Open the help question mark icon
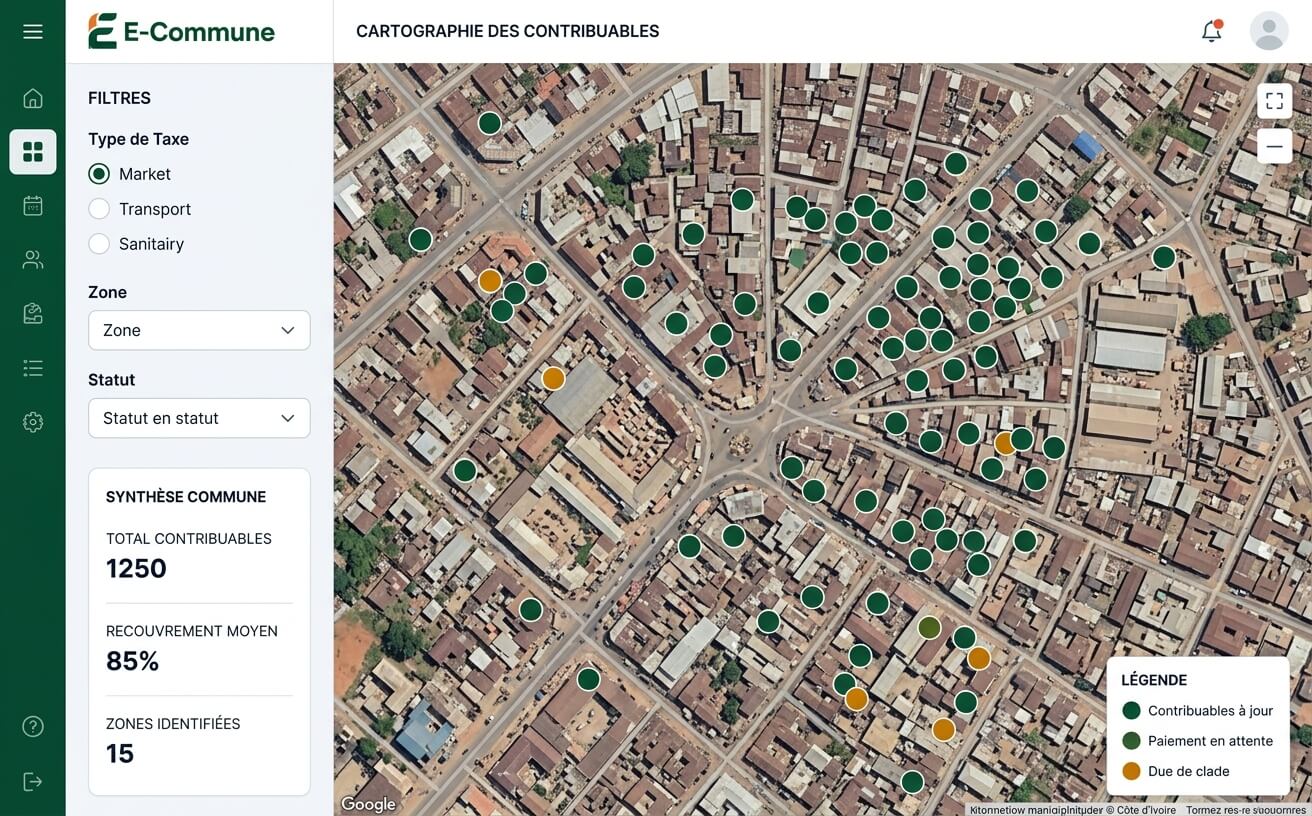 click(33, 727)
